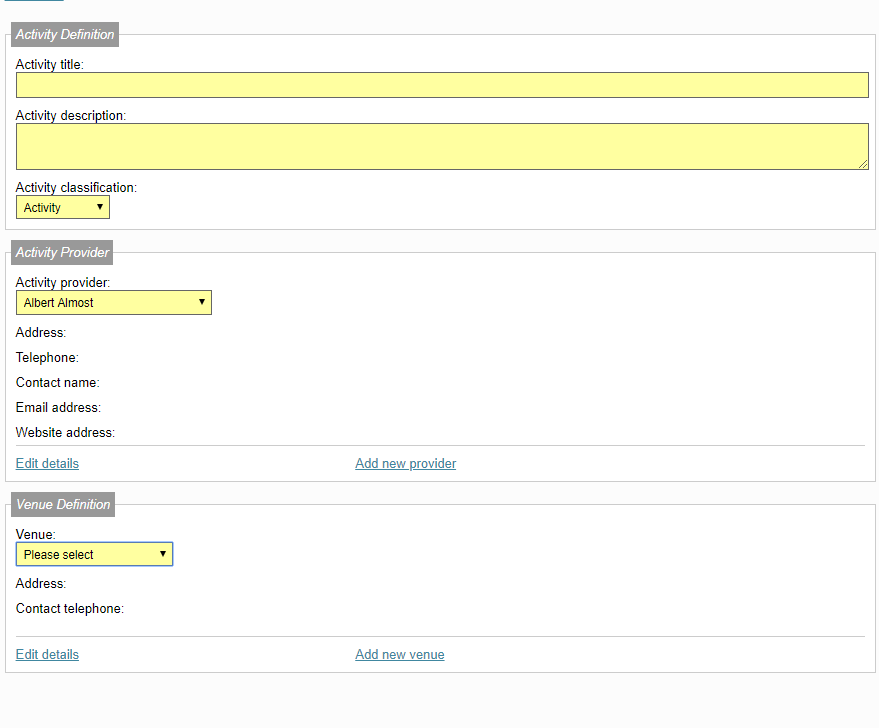Focus the Activity description text area
This screenshot has height=728, width=879.
tap(442, 147)
